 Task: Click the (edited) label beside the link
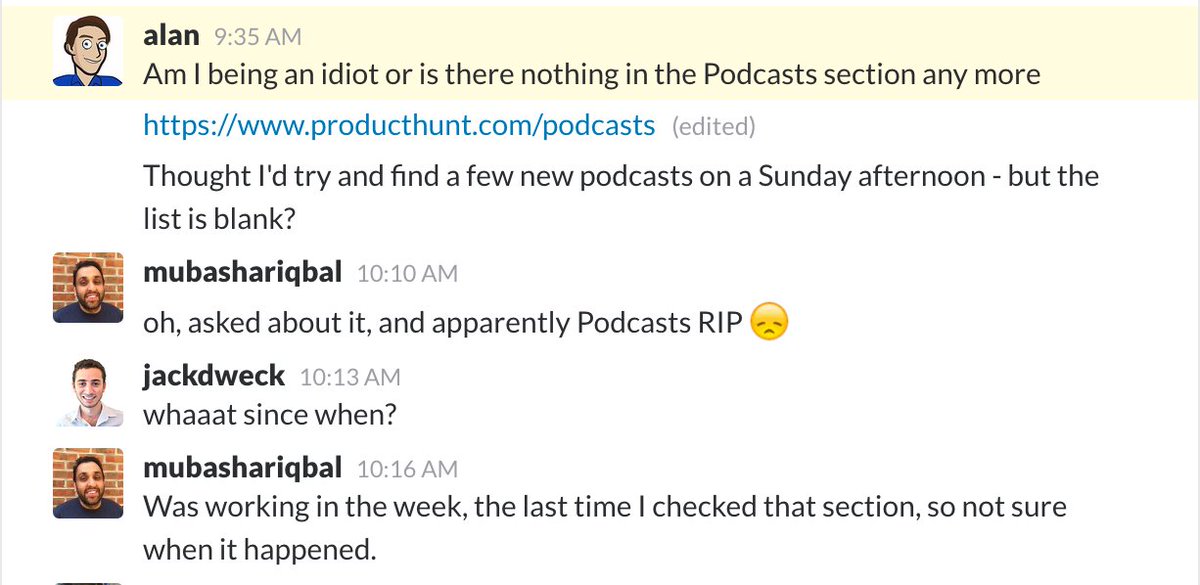coord(714,126)
